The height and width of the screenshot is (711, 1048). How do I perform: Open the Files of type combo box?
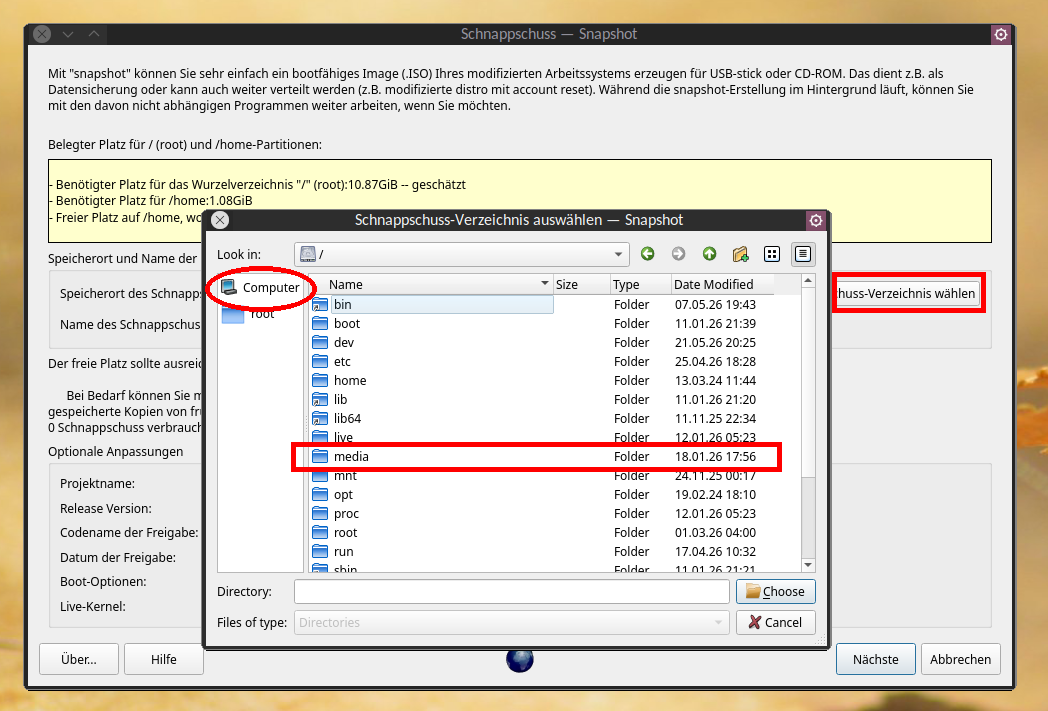click(511, 622)
